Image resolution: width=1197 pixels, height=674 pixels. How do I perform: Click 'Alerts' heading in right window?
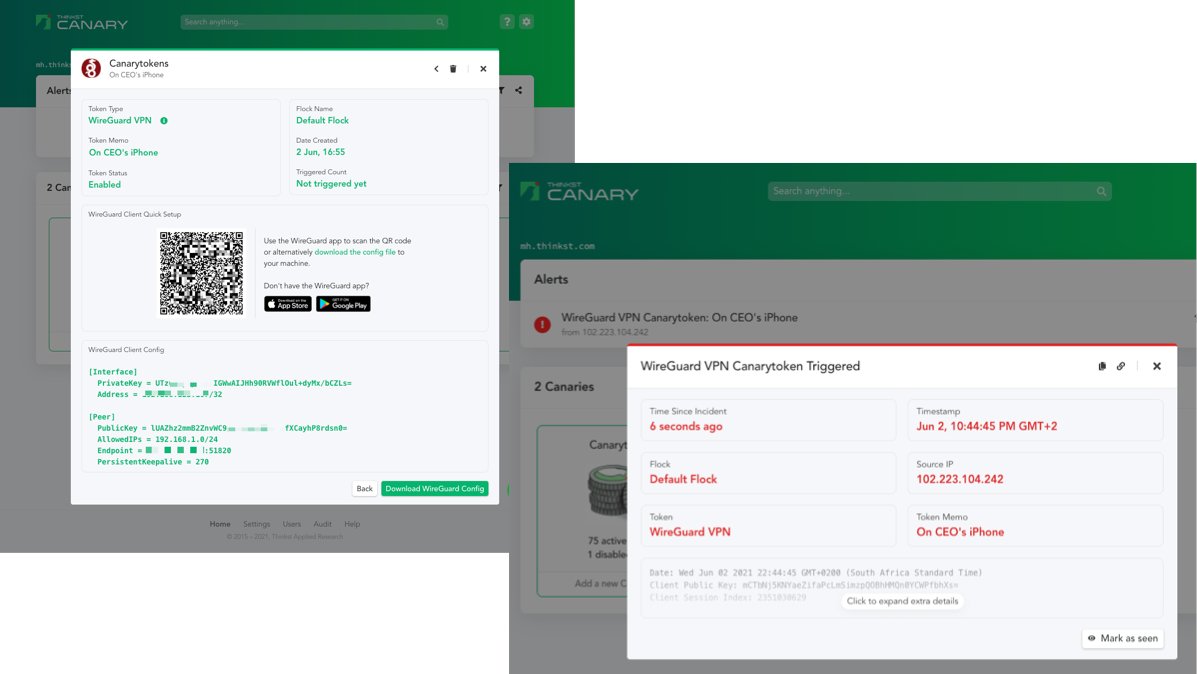[551, 279]
